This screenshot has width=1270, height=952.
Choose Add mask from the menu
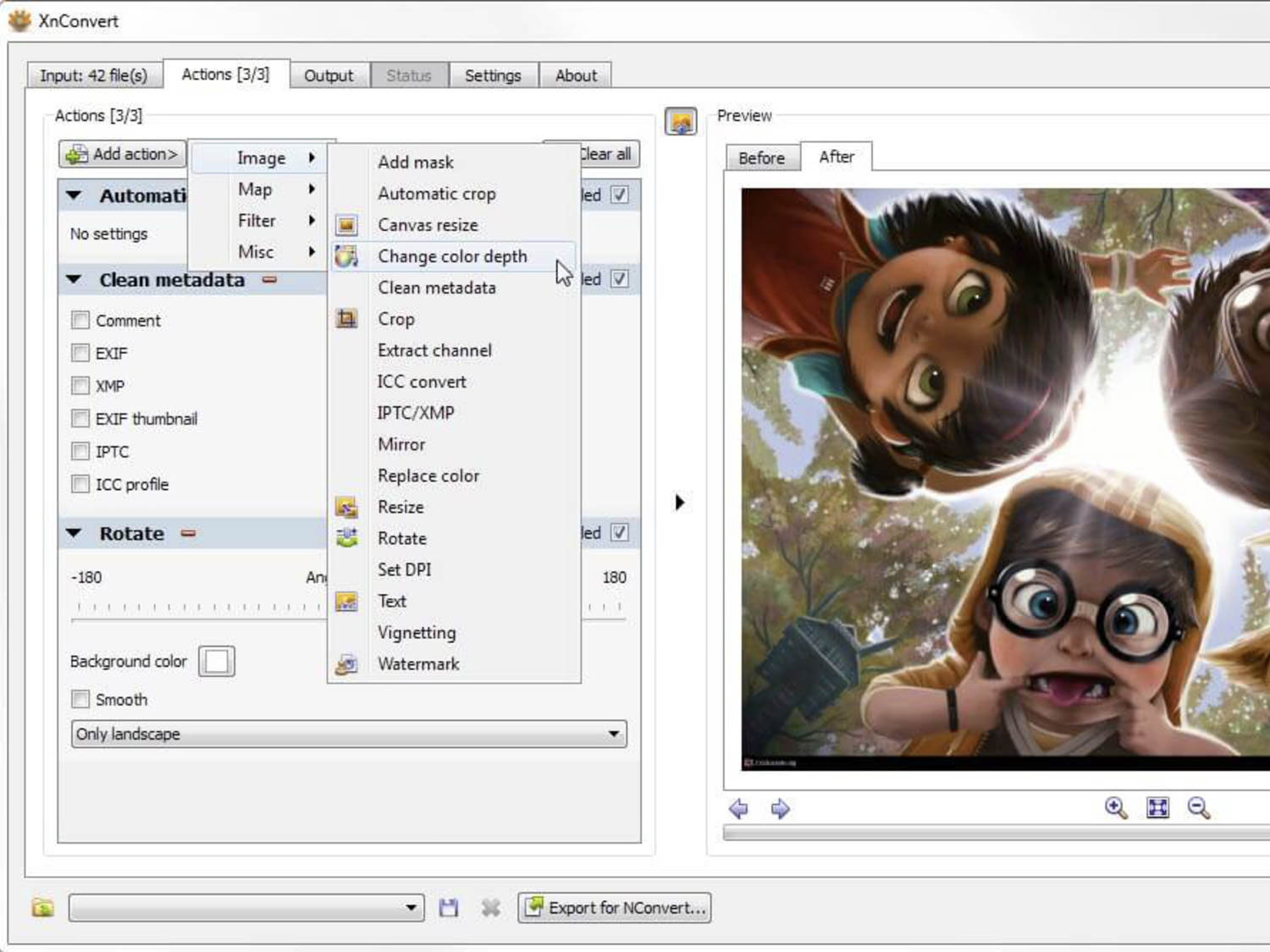pos(454,162)
